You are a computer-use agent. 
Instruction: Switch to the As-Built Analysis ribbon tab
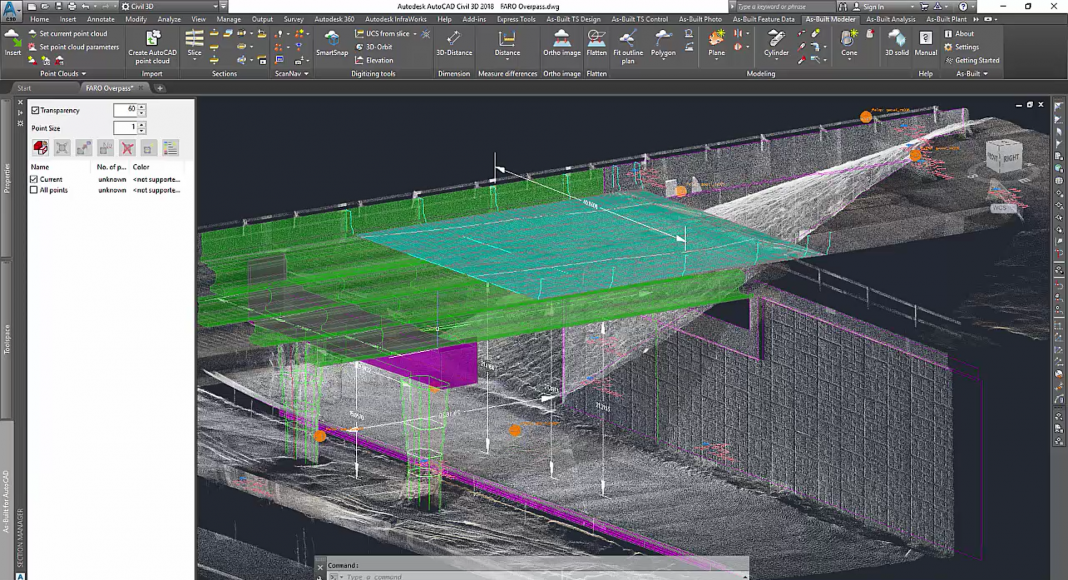[x=890, y=19]
